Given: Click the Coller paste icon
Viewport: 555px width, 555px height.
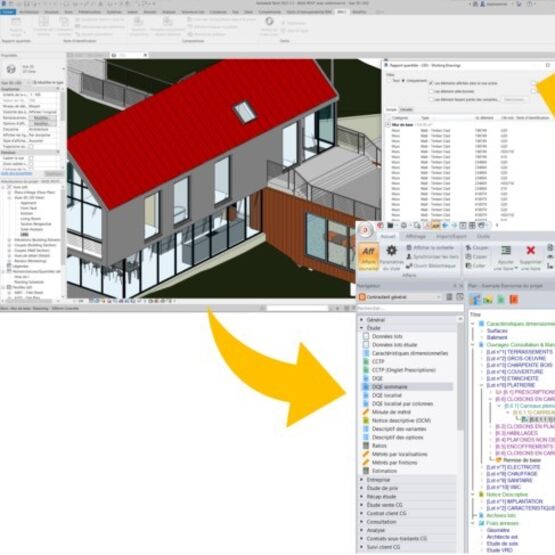Looking at the screenshot, I should pos(468,265).
